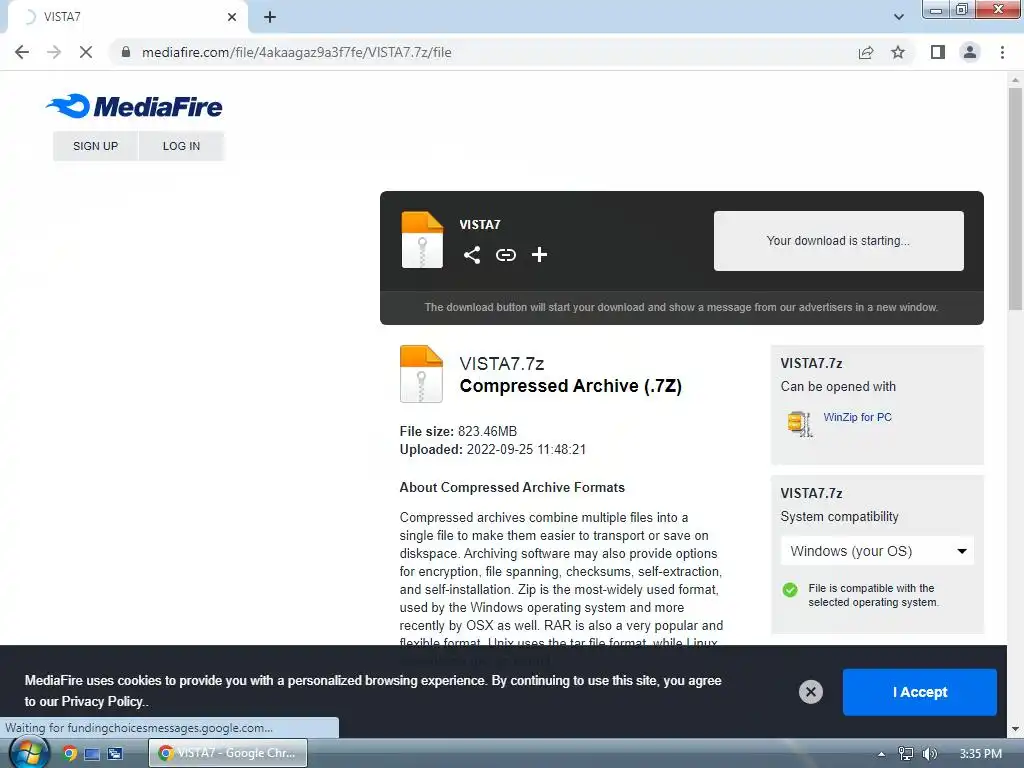This screenshot has width=1024, height=768.
Task: Open the WinZip for PC link
Action: point(857,417)
